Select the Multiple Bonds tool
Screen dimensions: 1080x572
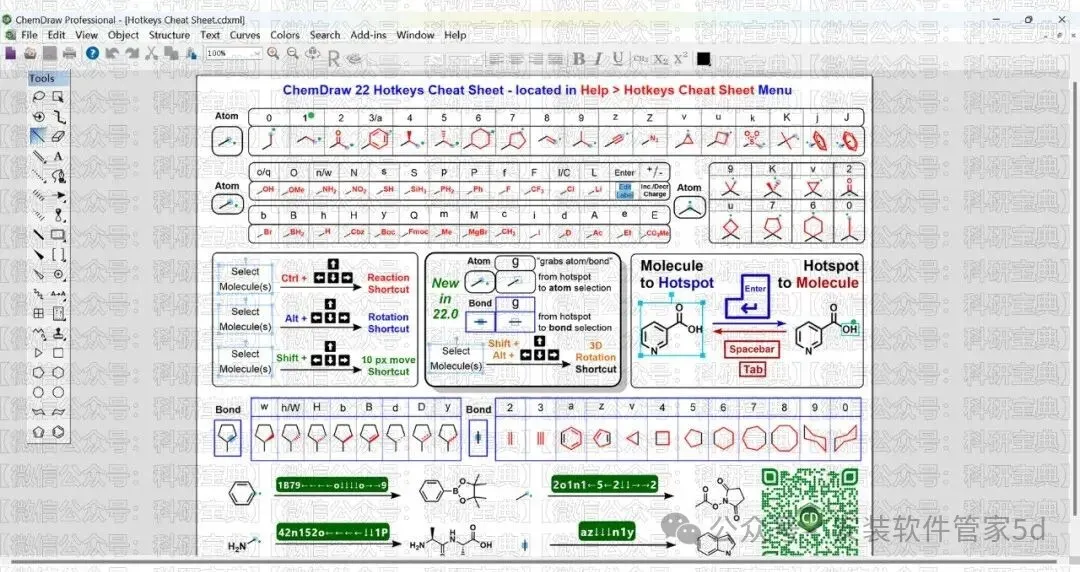pyautogui.click(x=39, y=156)
